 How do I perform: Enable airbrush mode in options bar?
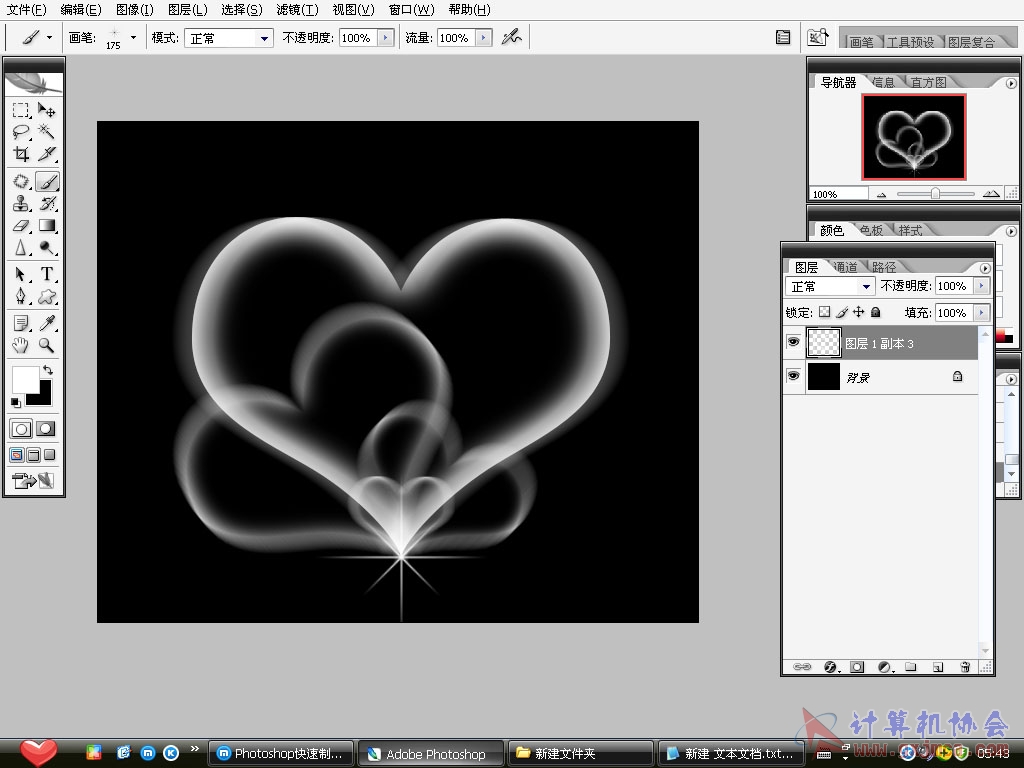coord(511,37)
